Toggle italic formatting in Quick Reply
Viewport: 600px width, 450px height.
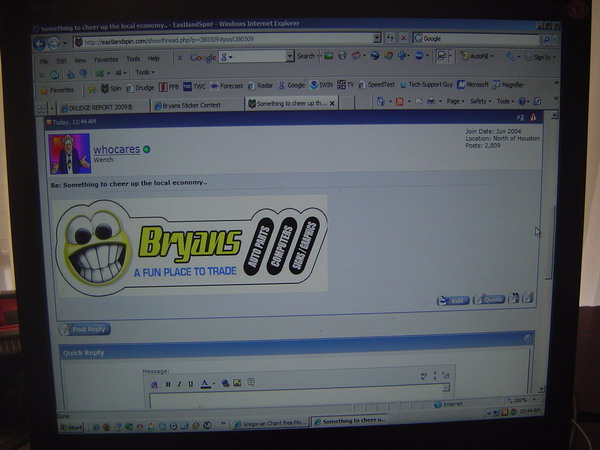179,384
